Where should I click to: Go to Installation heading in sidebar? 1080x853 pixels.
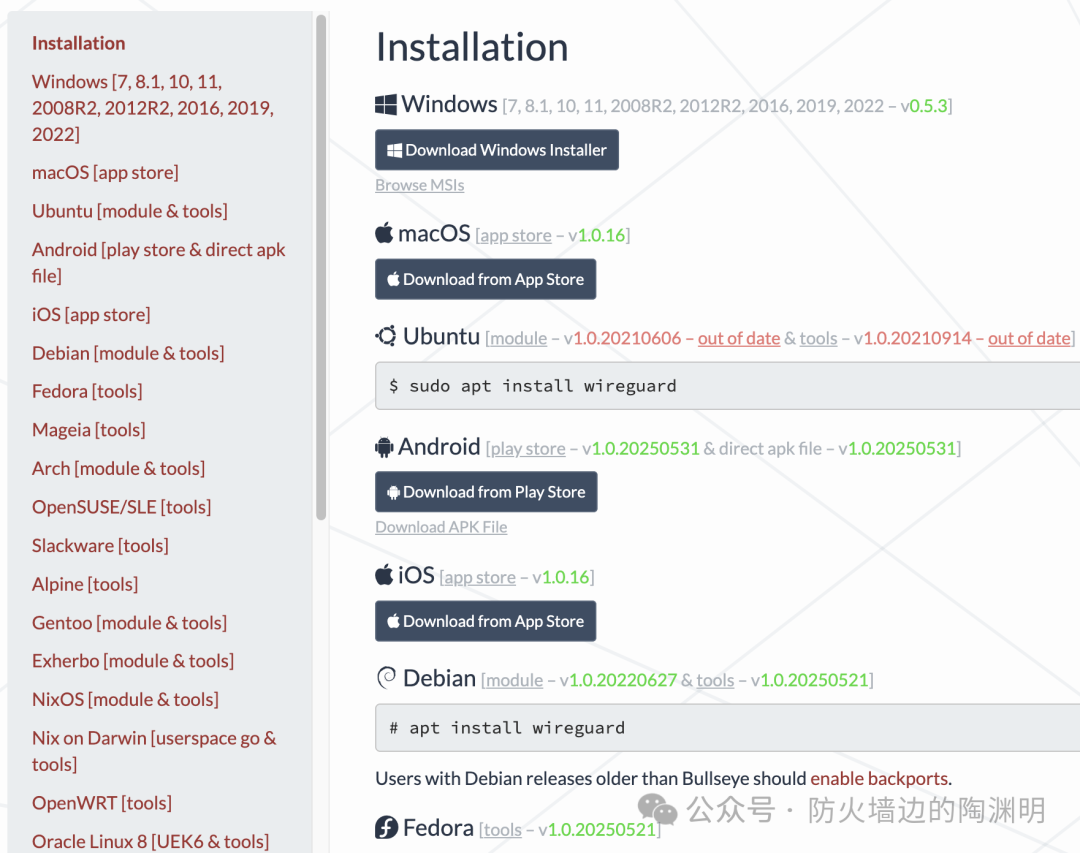(x=78, y=43)
